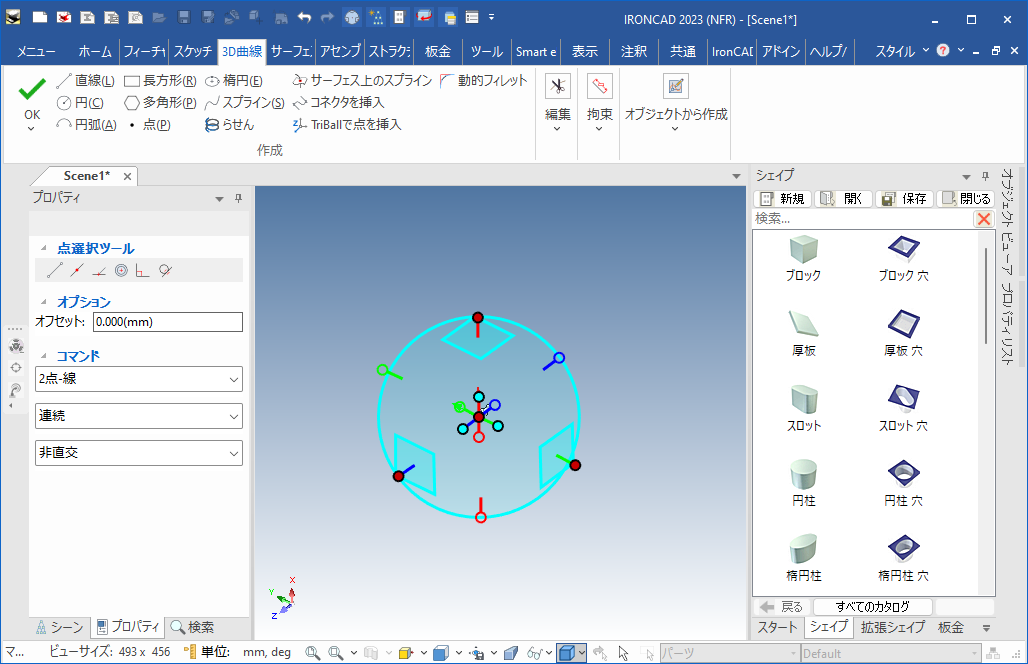The height and width of the screenshot is (664, 1028).
Task: Pin the プロパティ panel
Action: click(239, 198)
